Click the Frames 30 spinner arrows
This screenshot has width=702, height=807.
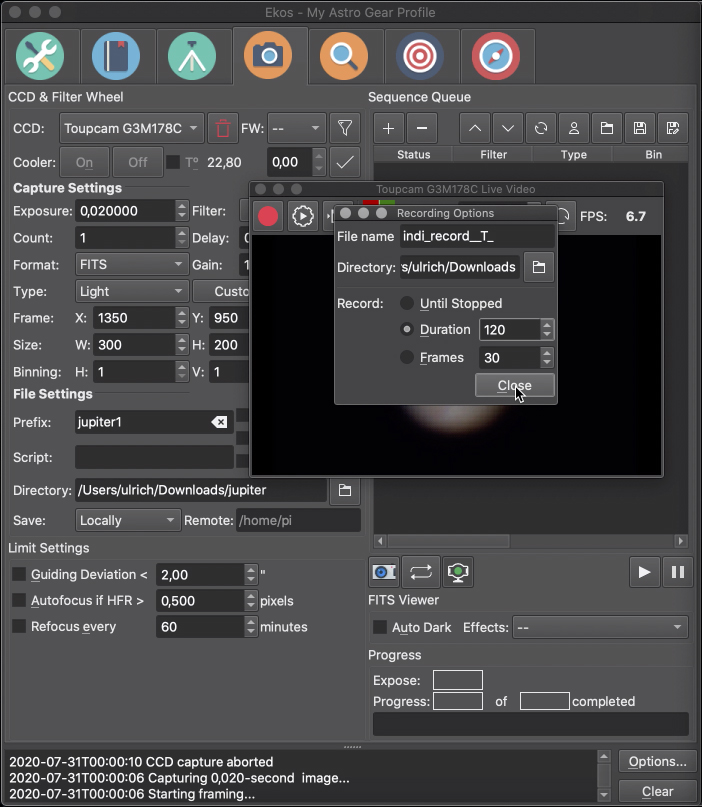pyautogui.click(x=547, y=358)
